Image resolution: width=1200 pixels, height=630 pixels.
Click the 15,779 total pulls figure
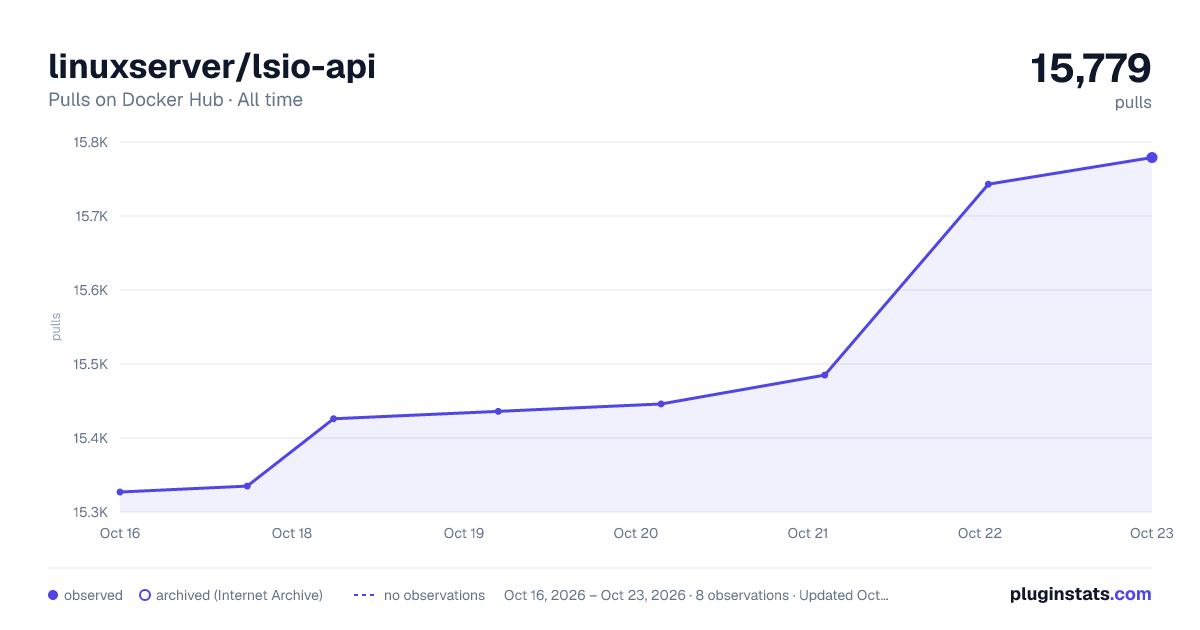point(1091,69)
